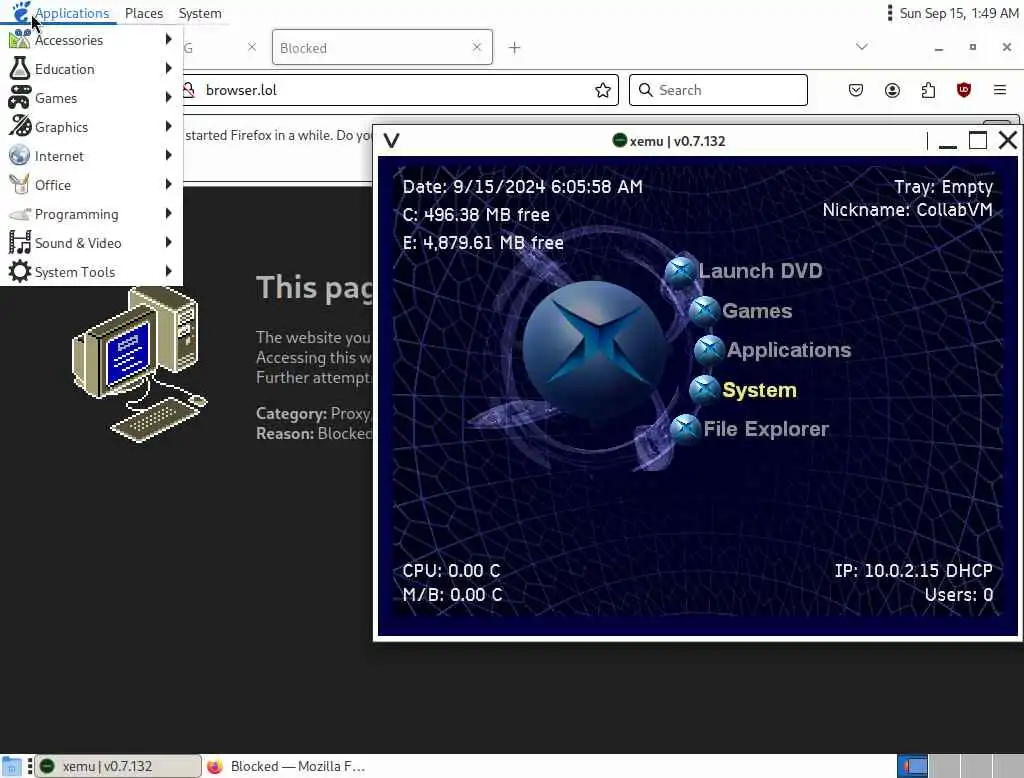Click the Games controller icon
Image resolution: width=1024 pixels, height=778 pixels.
(x=20, y=97)
